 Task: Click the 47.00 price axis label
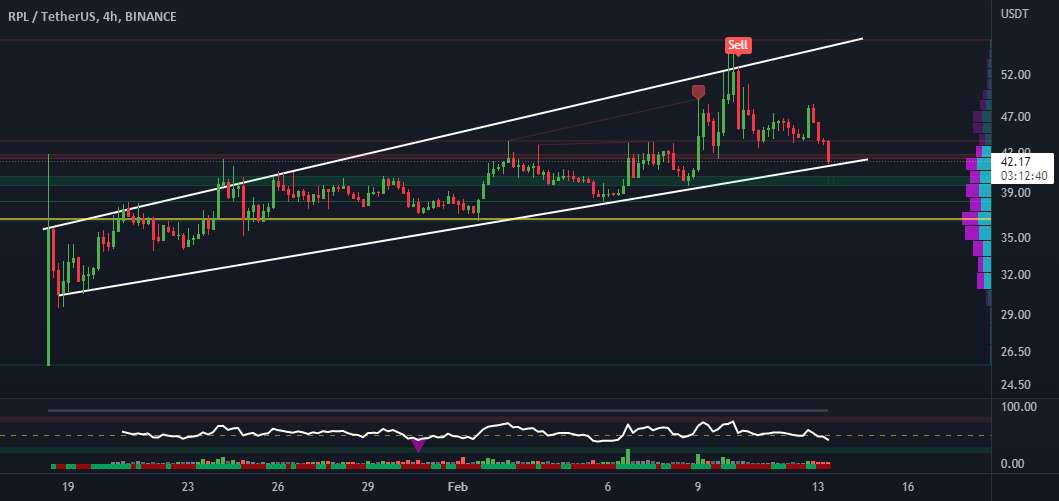(x=1018, y=117)
